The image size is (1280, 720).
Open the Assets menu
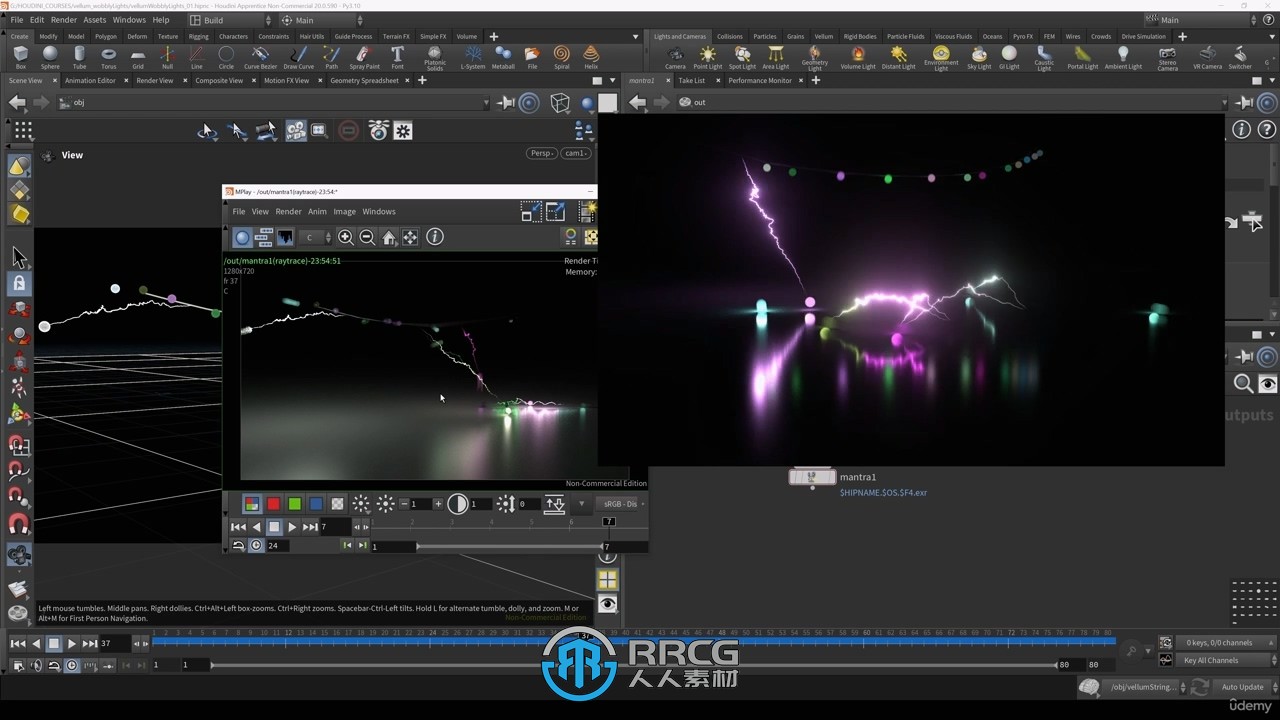click(95, 20)
